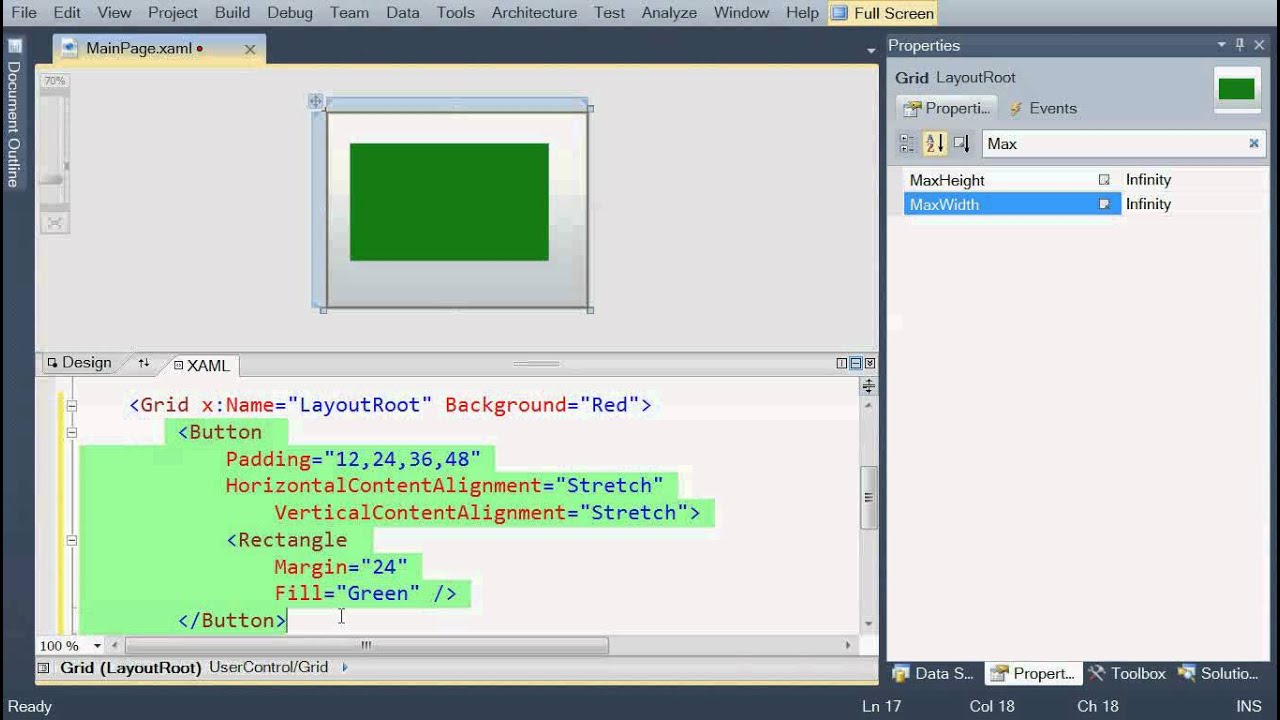
Task: Open the Analyze menu
Action: (669, 13)
